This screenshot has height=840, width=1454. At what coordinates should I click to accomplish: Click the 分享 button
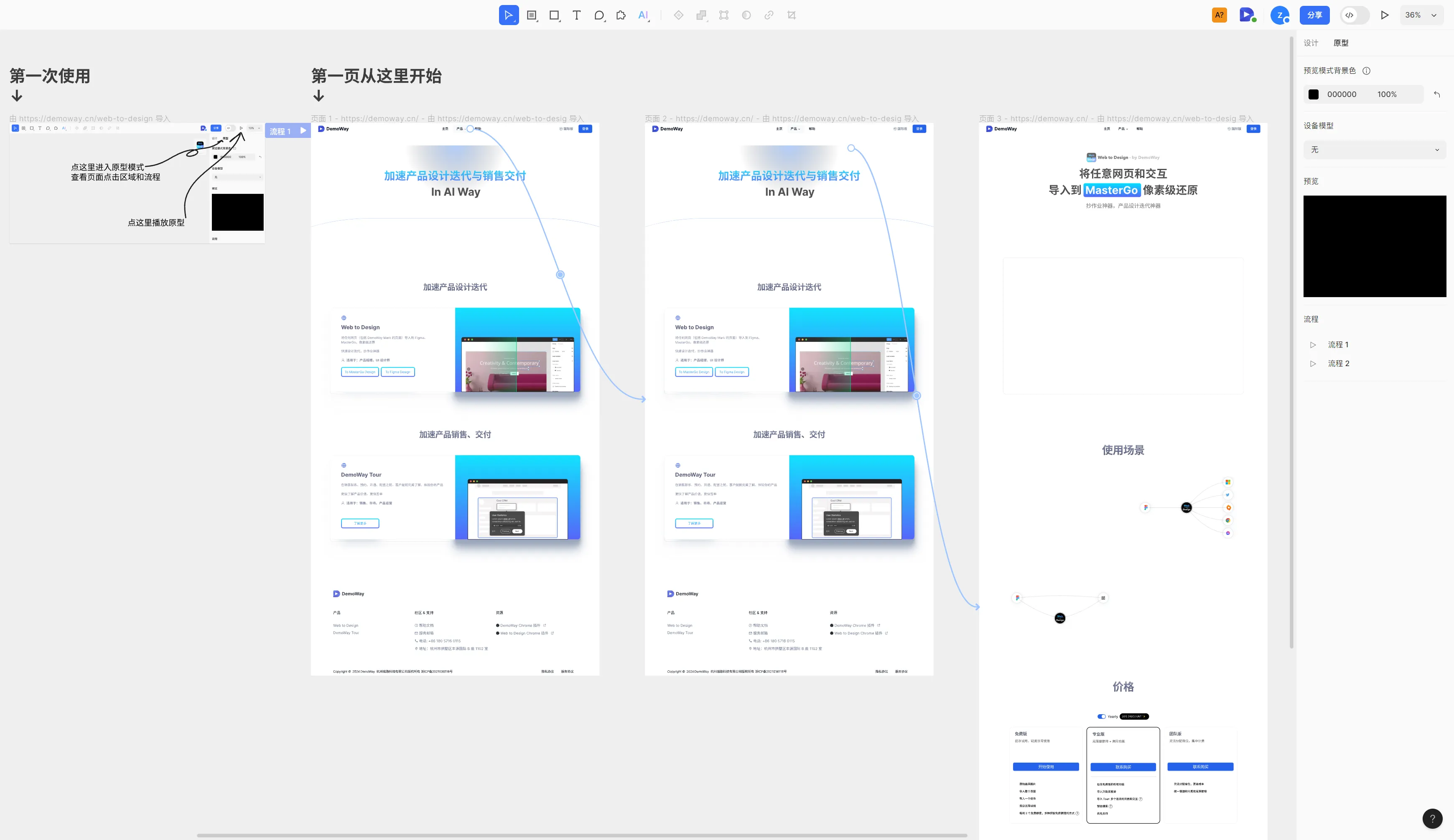pyautogui.click(x=1314, y=15)
